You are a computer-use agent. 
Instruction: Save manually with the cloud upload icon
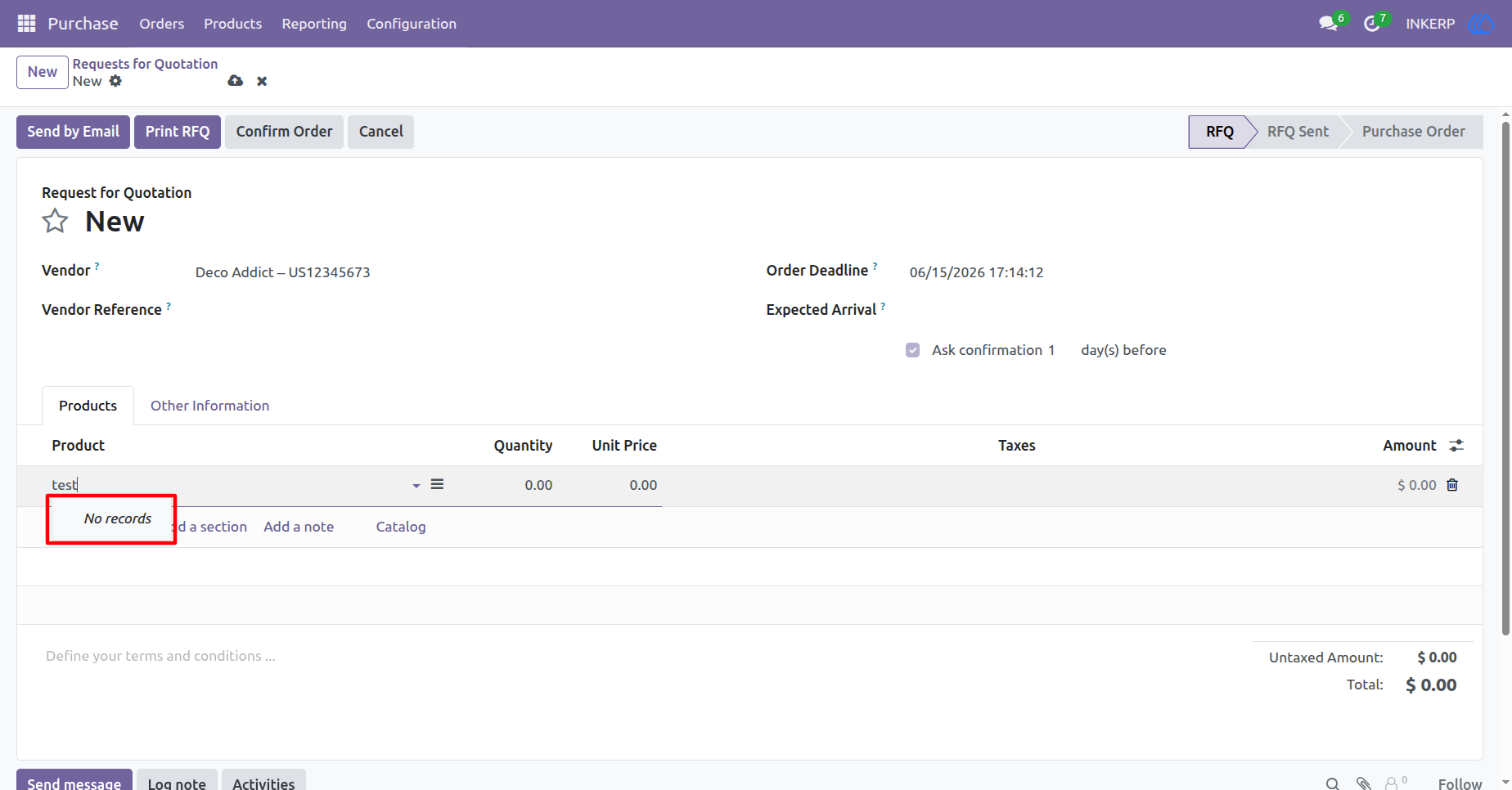pyautogui.click(x=236, y=81)
